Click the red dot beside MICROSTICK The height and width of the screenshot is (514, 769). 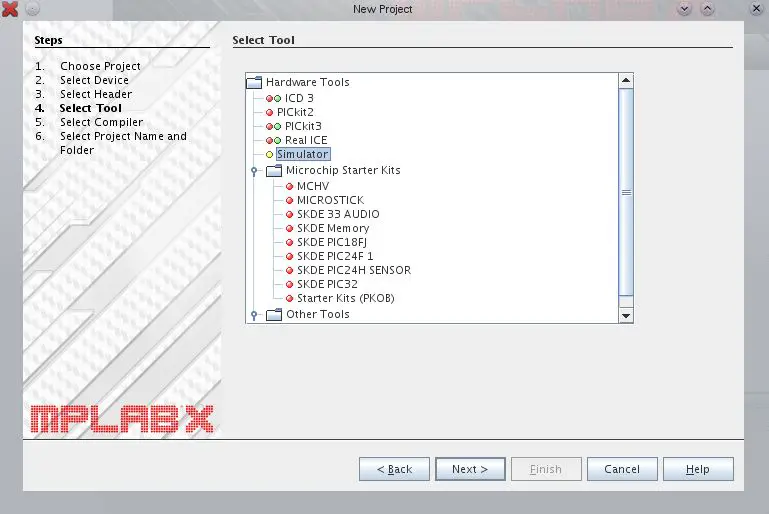pos(289,201)
